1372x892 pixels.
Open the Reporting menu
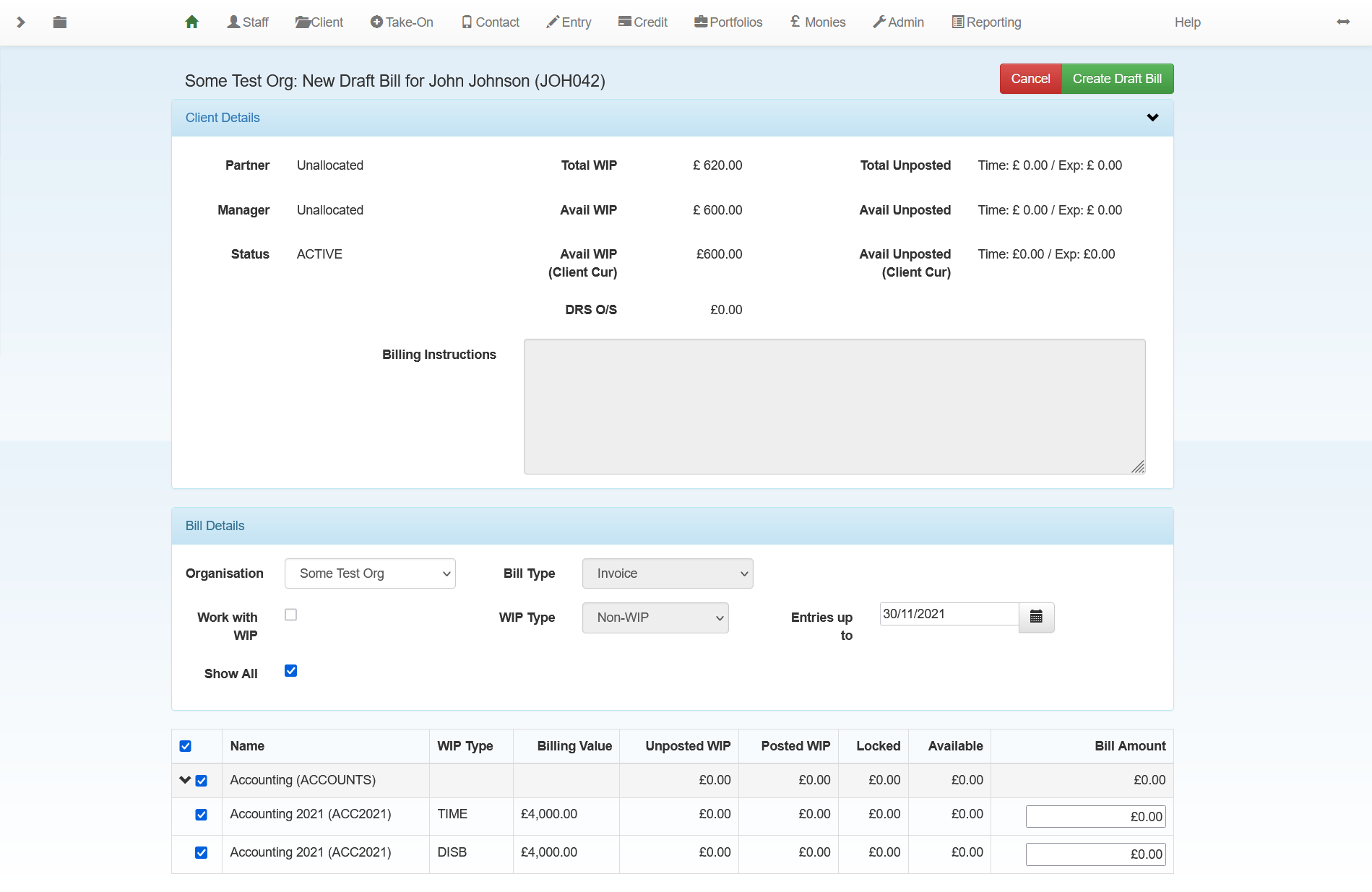coord(986,22)
